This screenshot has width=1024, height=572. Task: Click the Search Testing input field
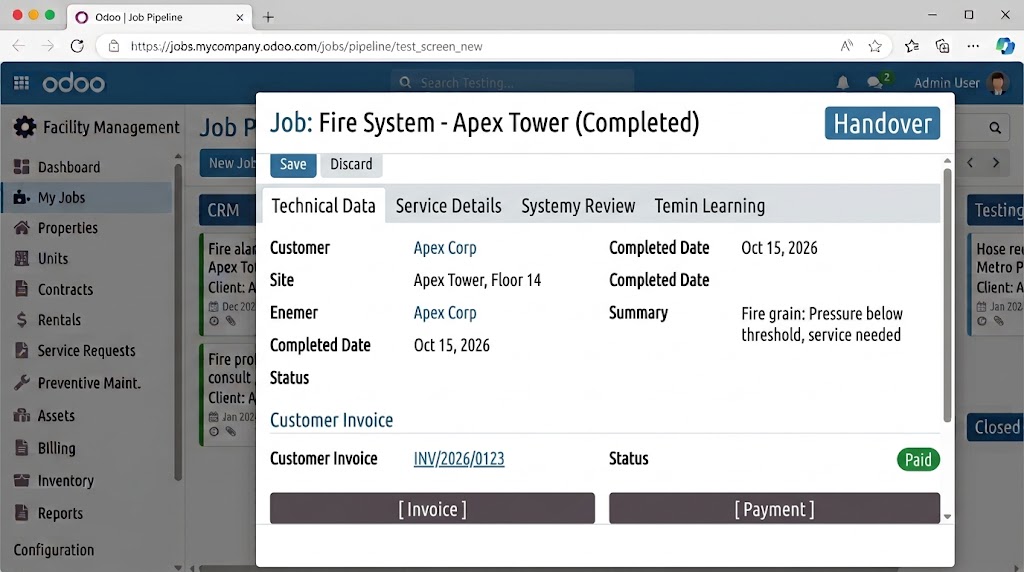(x=513, y=82)
